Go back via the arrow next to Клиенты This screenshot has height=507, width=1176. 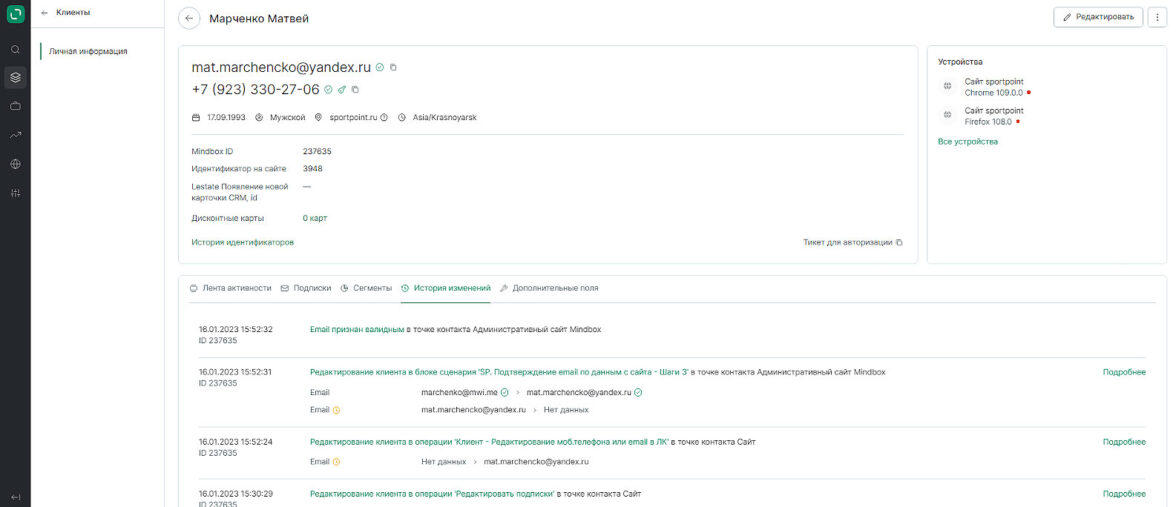click(45, 13)
